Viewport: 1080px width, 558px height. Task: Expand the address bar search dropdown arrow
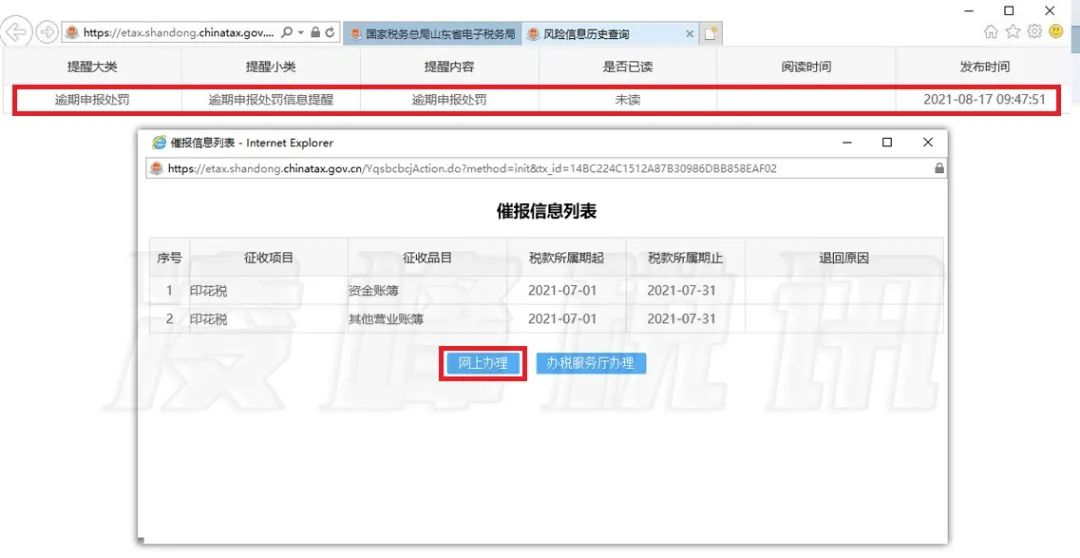tap(300, 33)
